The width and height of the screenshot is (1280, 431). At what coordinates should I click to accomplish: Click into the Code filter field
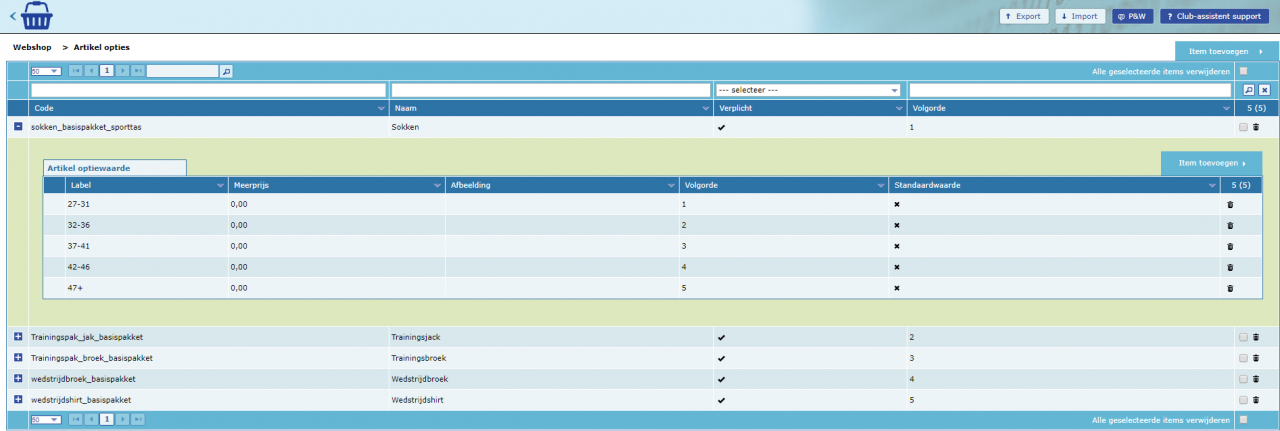(x=209, y=90)
